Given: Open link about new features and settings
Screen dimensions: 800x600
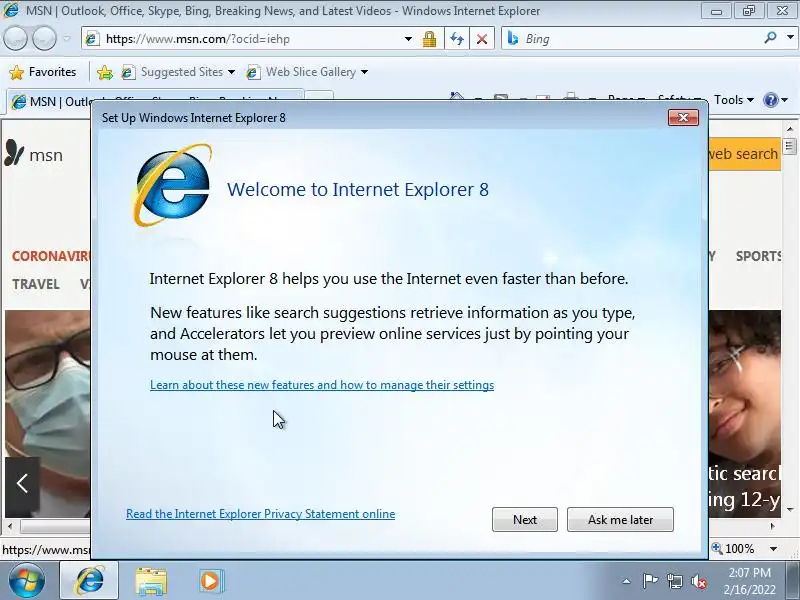Looking at the screenshot, I should [x=322, y=385].
